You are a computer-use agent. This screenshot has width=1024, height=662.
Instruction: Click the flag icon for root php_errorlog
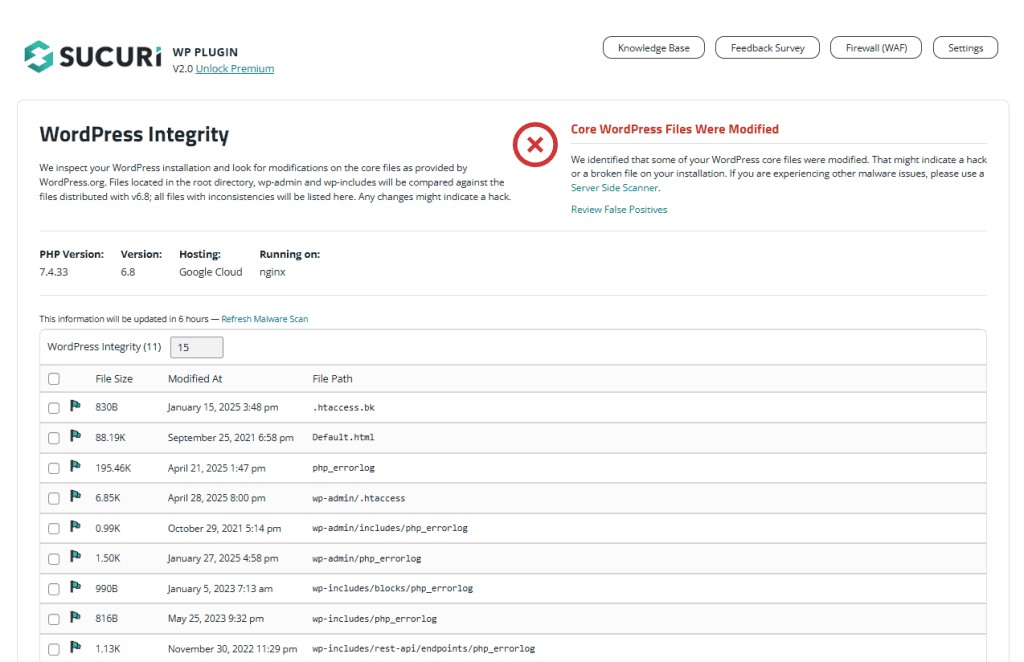point(76,467)
